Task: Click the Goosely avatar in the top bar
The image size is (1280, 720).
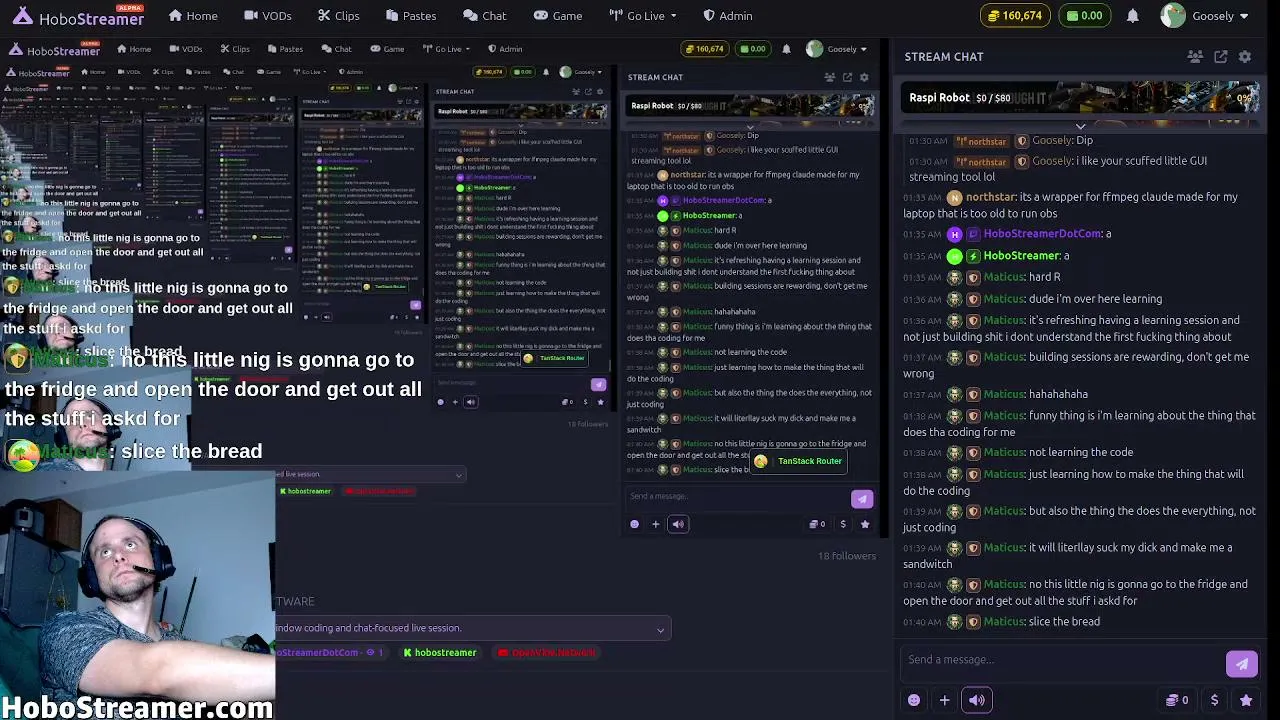Action: pos(1173,16)
